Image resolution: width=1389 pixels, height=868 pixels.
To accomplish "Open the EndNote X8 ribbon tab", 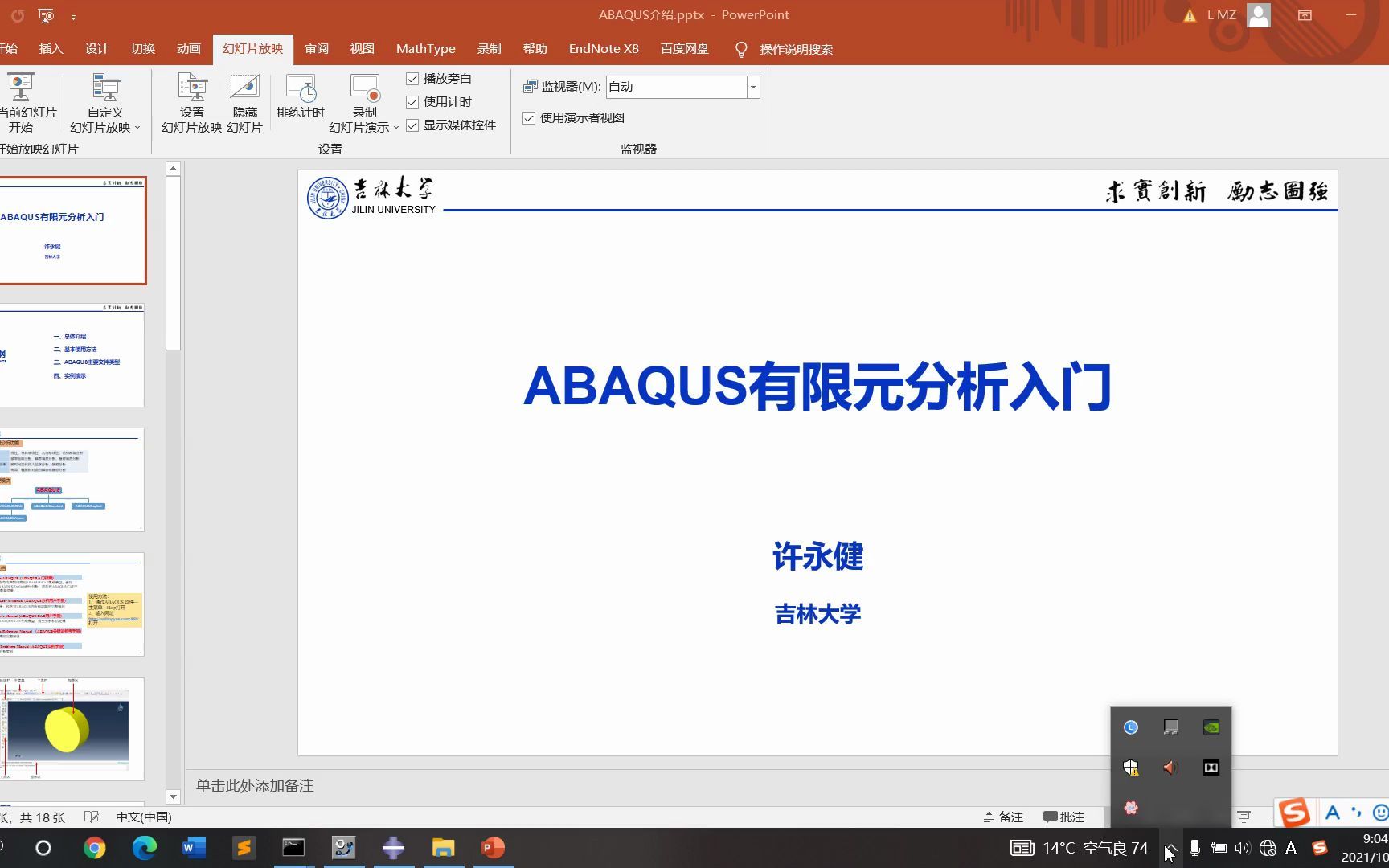I will pyautogui.click(x=604, y=49).
